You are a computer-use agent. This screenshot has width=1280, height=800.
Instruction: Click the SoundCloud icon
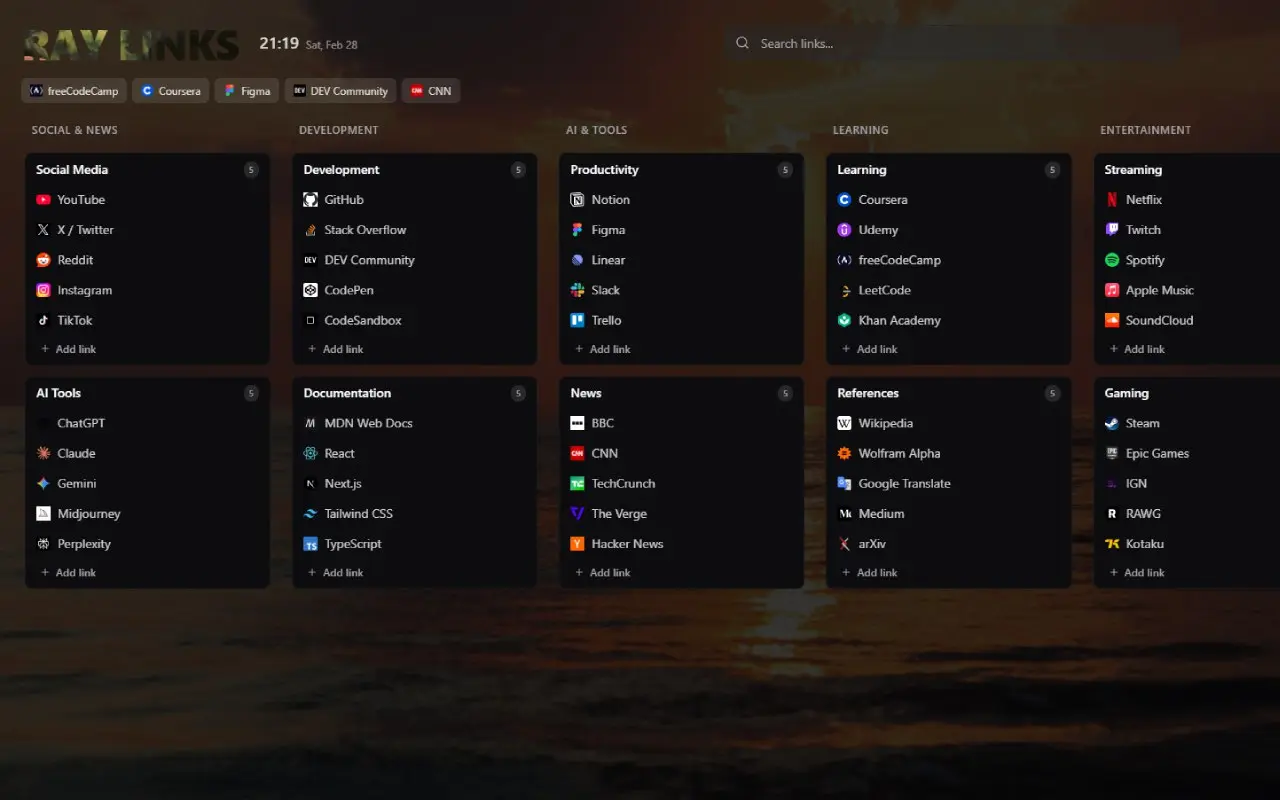(x=1111, y=320)
